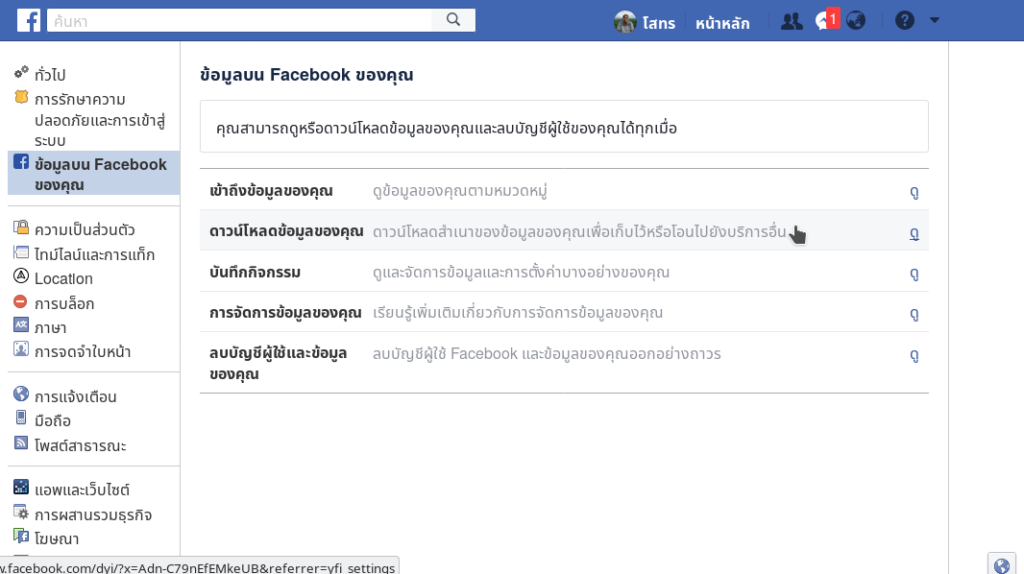Click ดู link for การจัดการข้อมูลของคุณ row
Screen dimensions: 1024x574
(914, 314)
